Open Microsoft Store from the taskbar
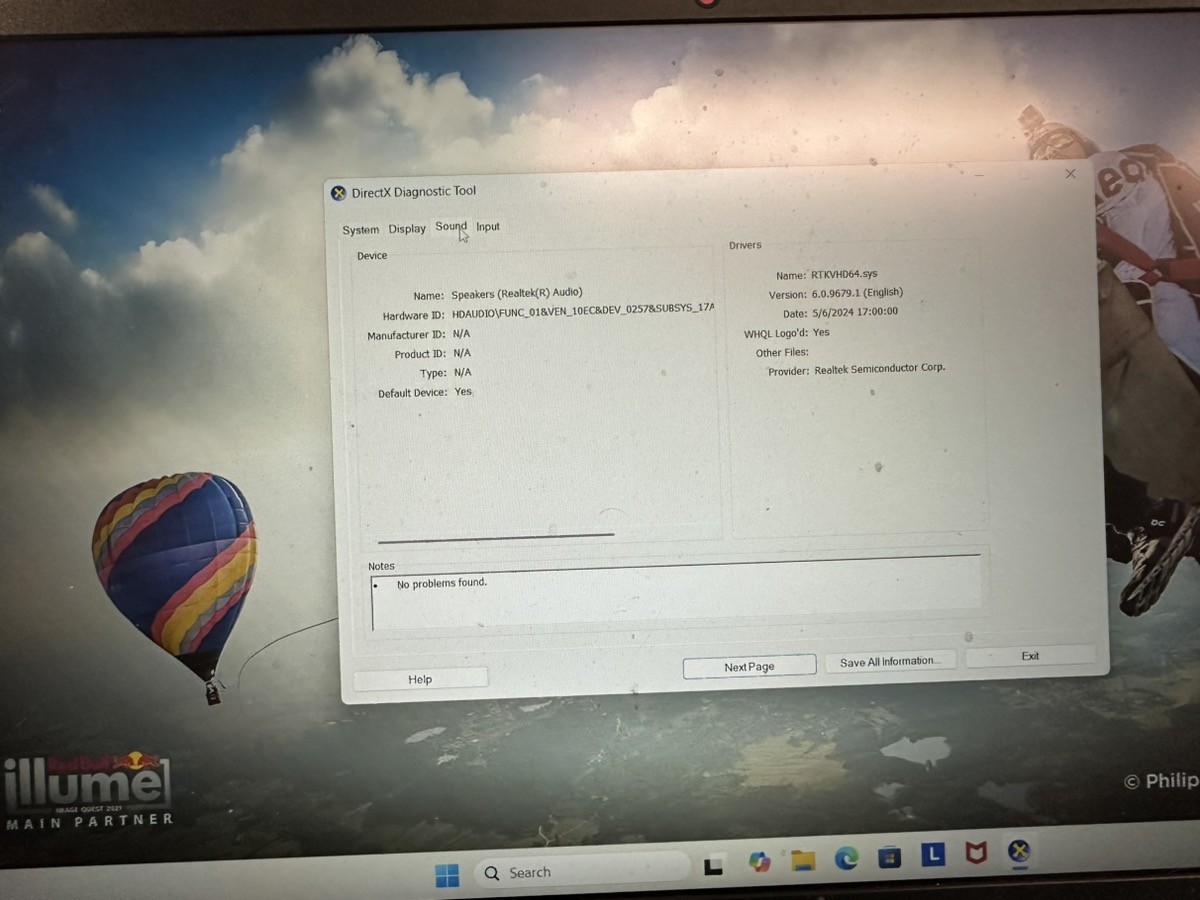 tap(890, 856)
